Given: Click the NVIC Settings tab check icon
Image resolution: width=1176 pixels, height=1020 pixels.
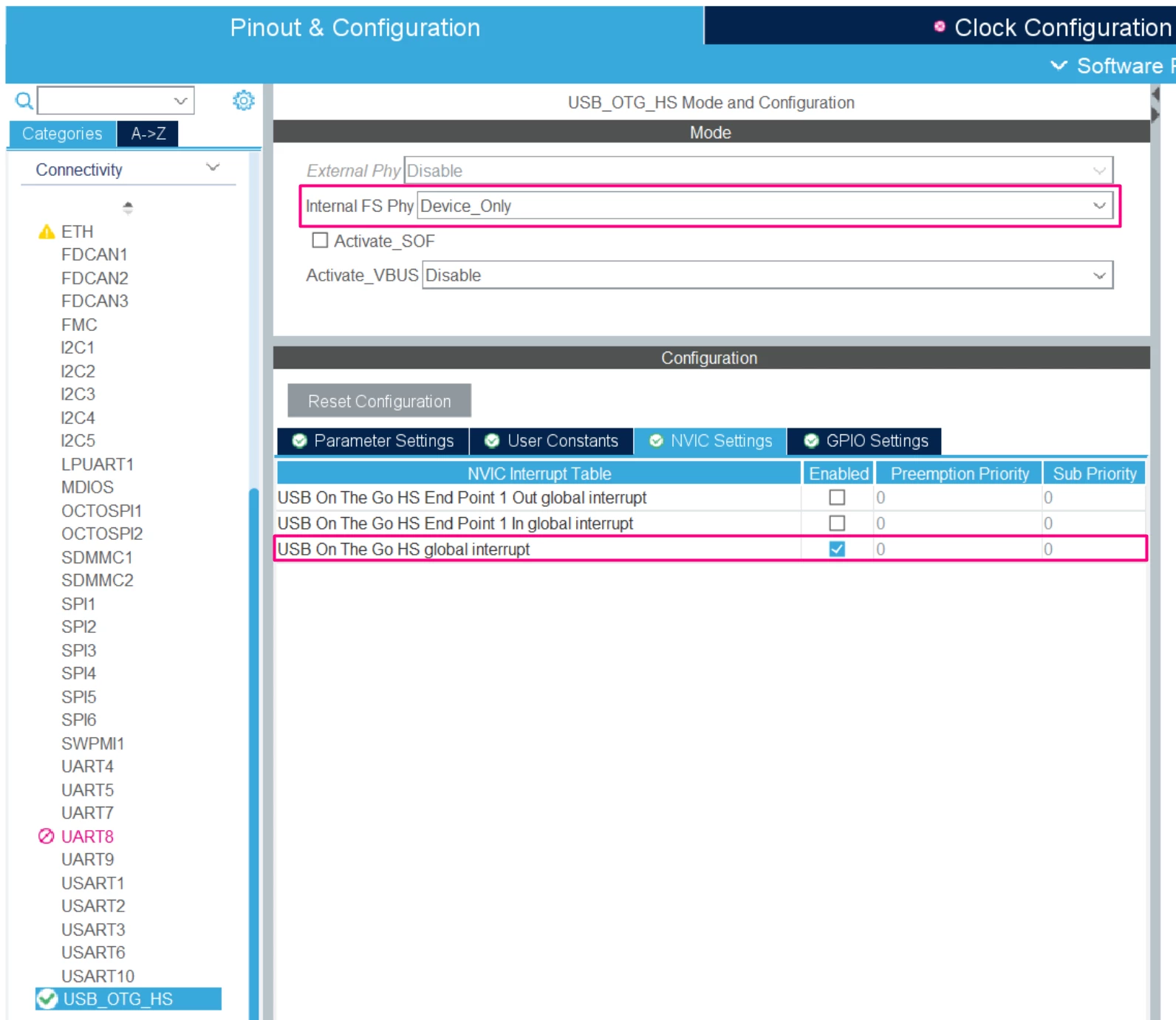Looking at the screenshot, I should [x=656, y=441].
